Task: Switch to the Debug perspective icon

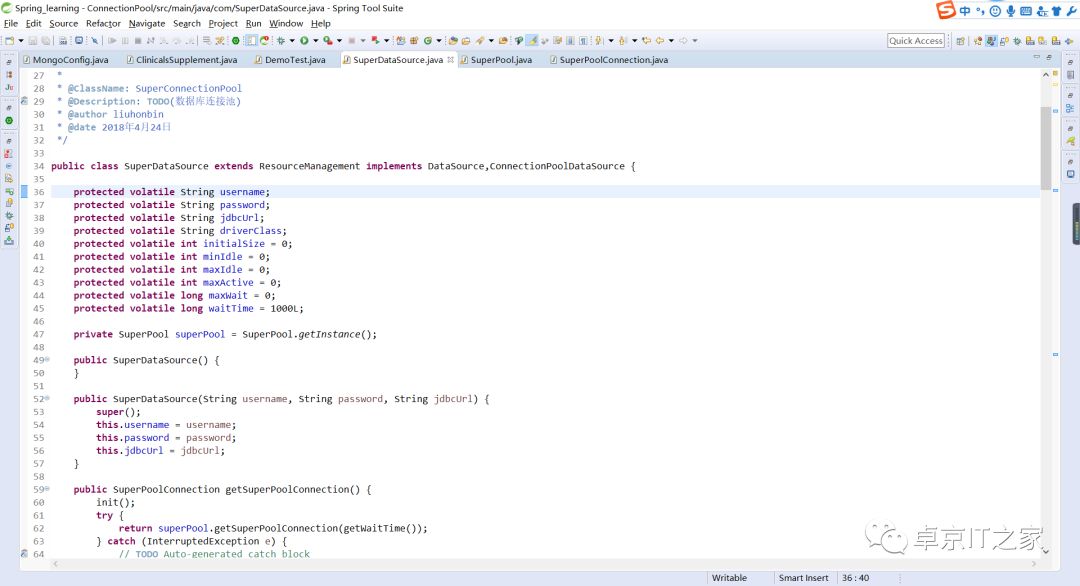Action: point(1017,41)
